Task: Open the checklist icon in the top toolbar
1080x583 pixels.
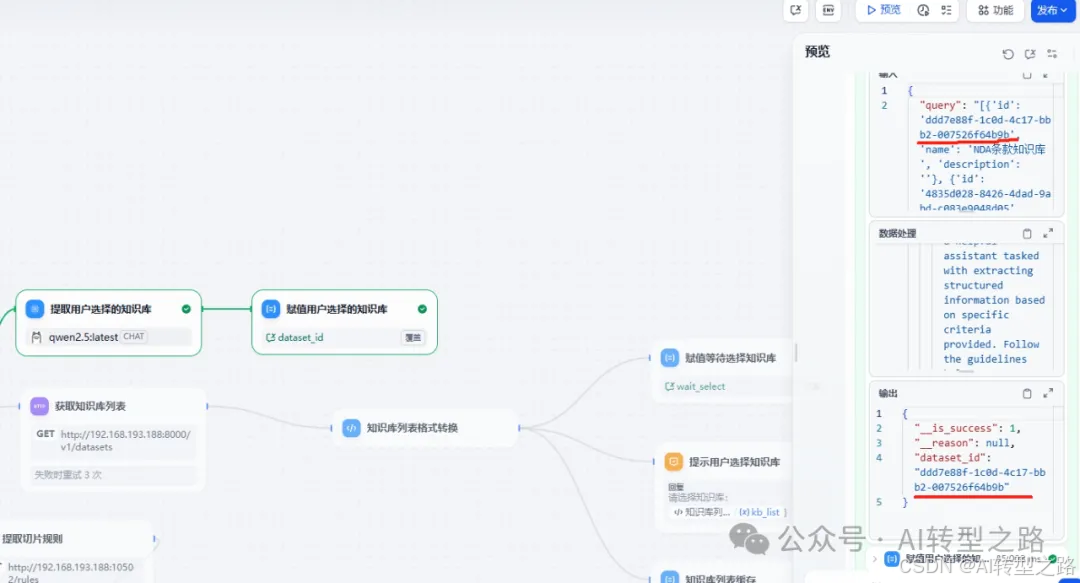Action: pyautogui.click(x=946, y=11)
